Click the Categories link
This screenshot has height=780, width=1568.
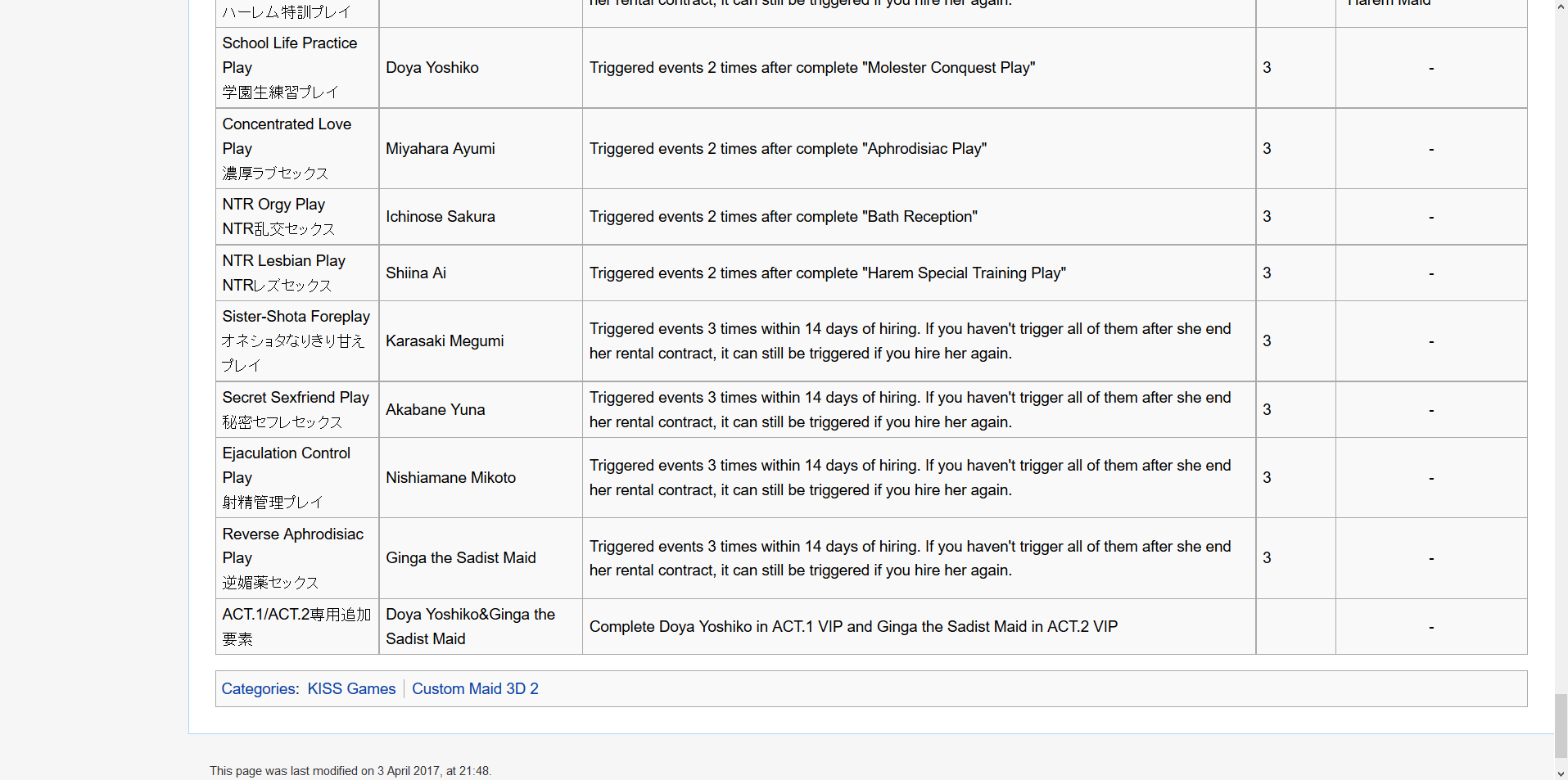[259, 689]
